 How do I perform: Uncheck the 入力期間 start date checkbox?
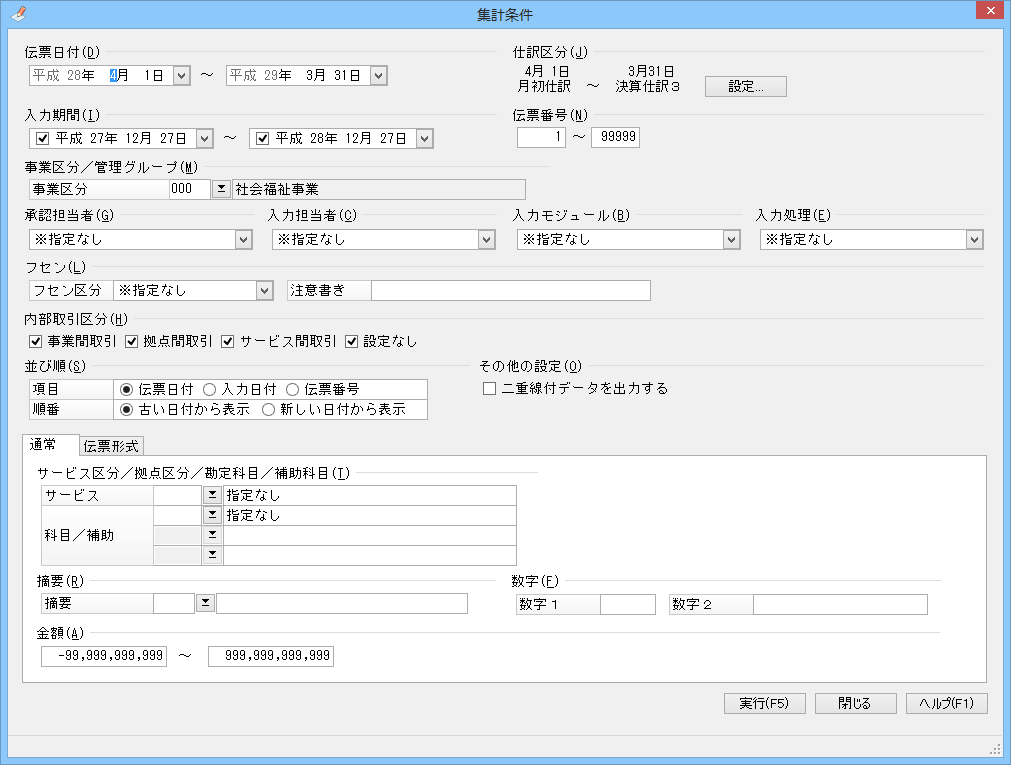[x=42, y=138]
